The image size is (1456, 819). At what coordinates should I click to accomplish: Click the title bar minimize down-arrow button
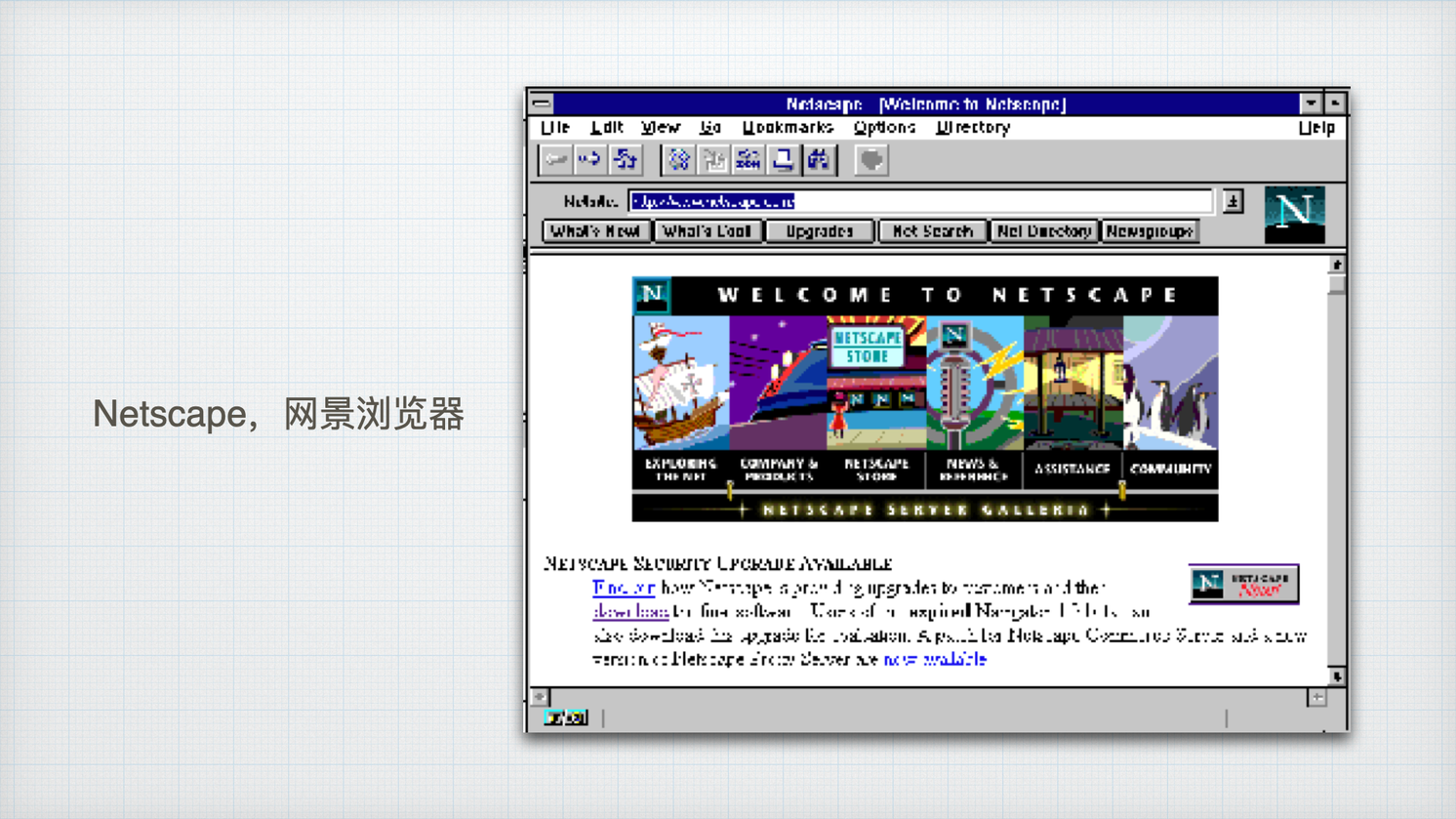(1311, 103)
